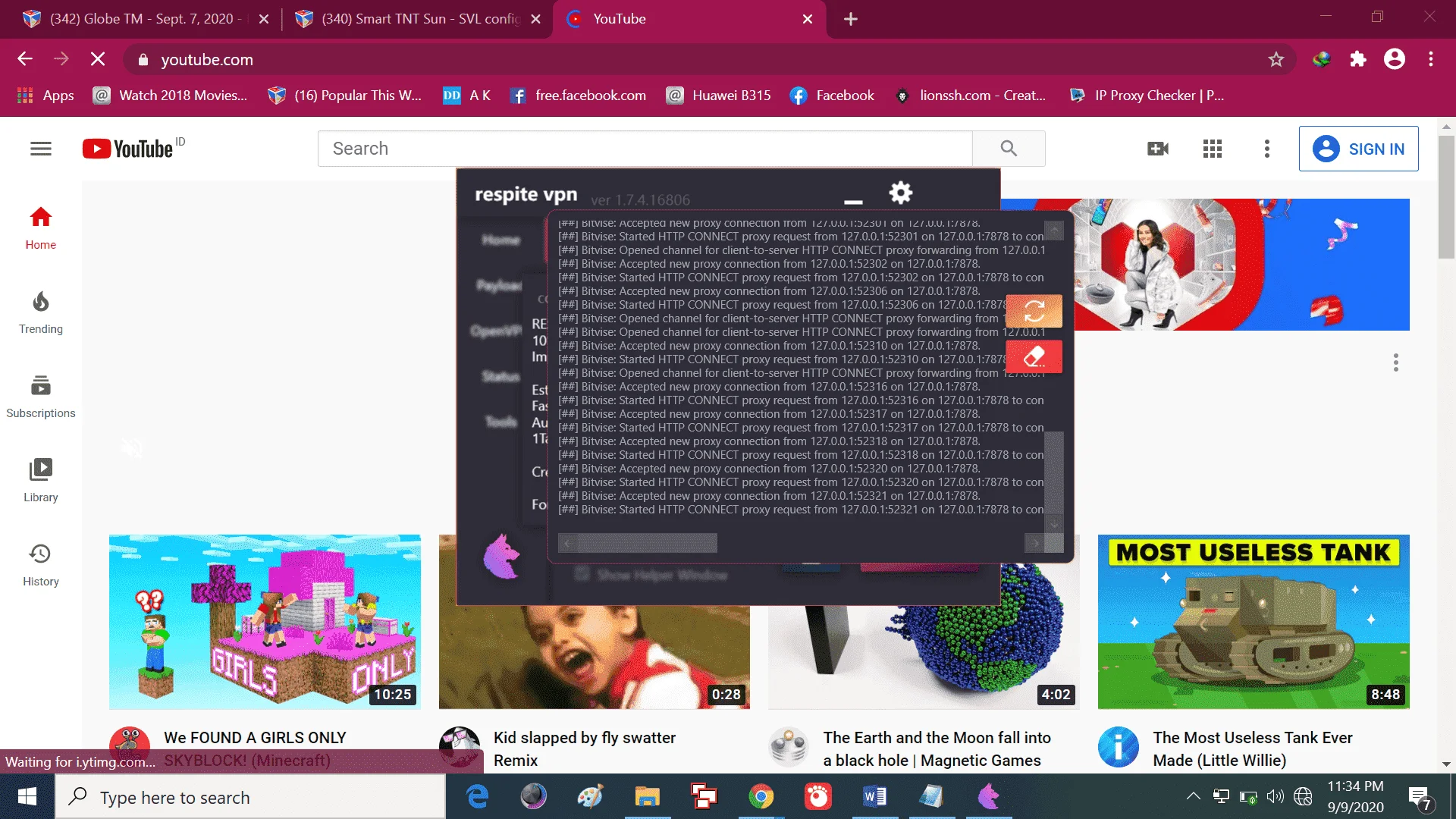1456x819 pixels.
Task: Open the Earth and Moon black hole title
Action: [x=937, y=748]
